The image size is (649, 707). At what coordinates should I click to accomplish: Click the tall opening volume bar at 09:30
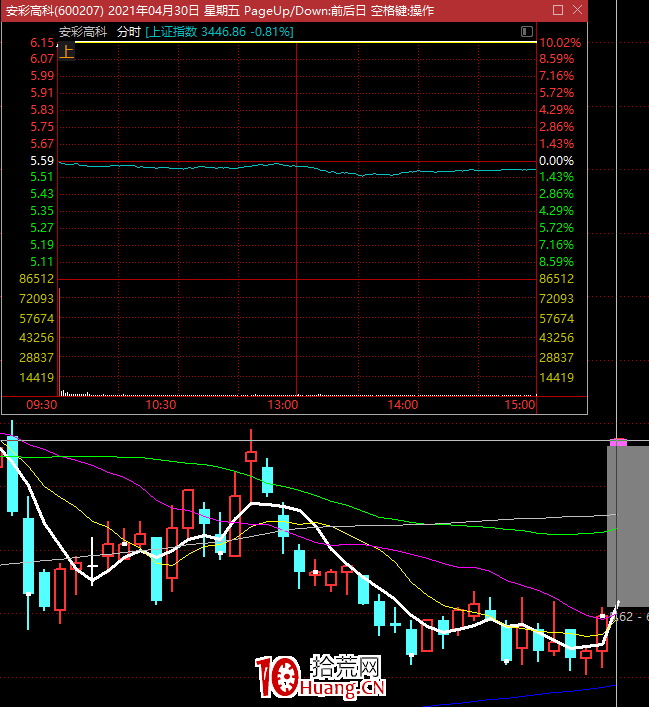(x=60, y=342)
